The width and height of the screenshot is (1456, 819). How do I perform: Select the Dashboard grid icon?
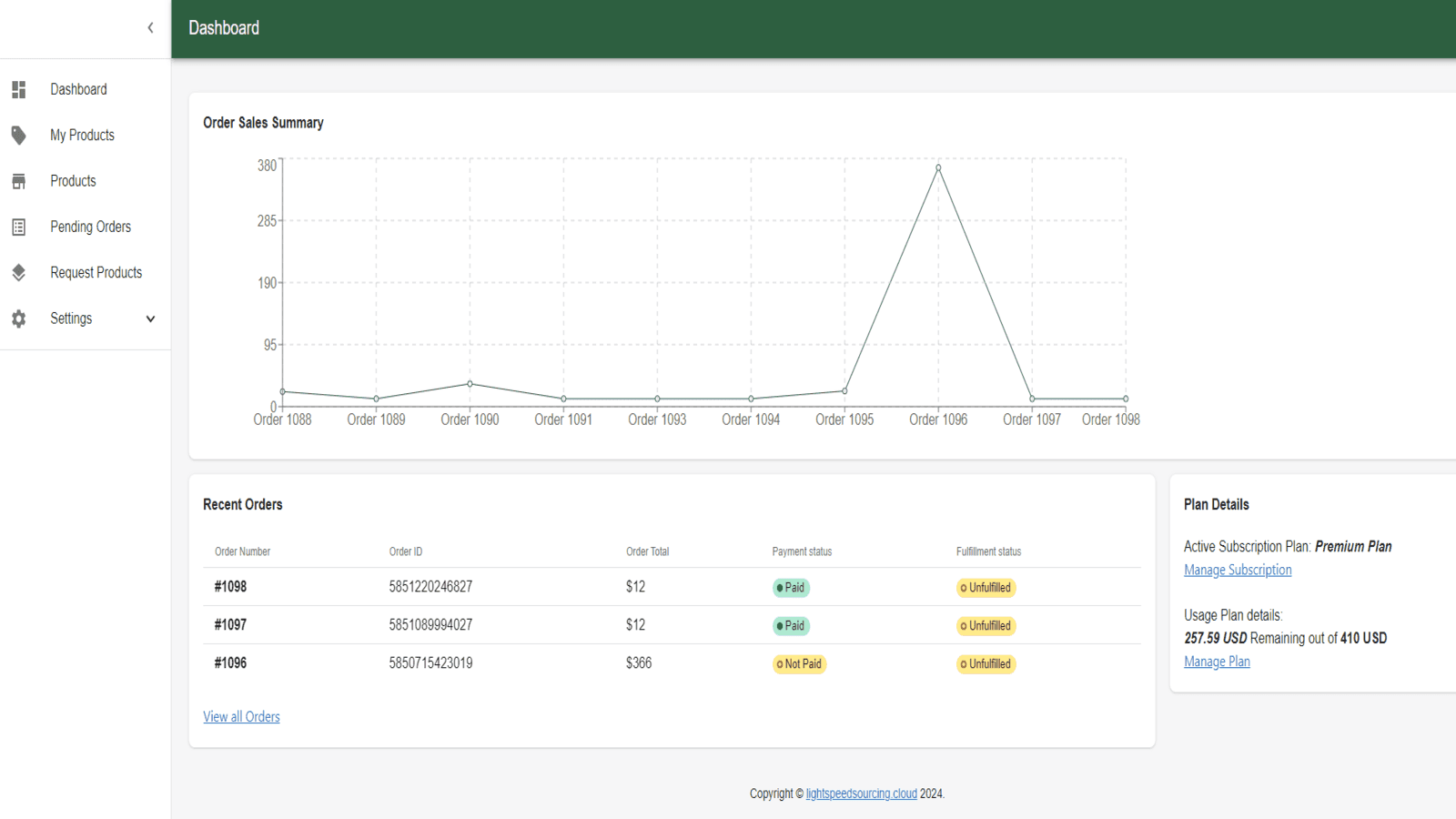19,89
